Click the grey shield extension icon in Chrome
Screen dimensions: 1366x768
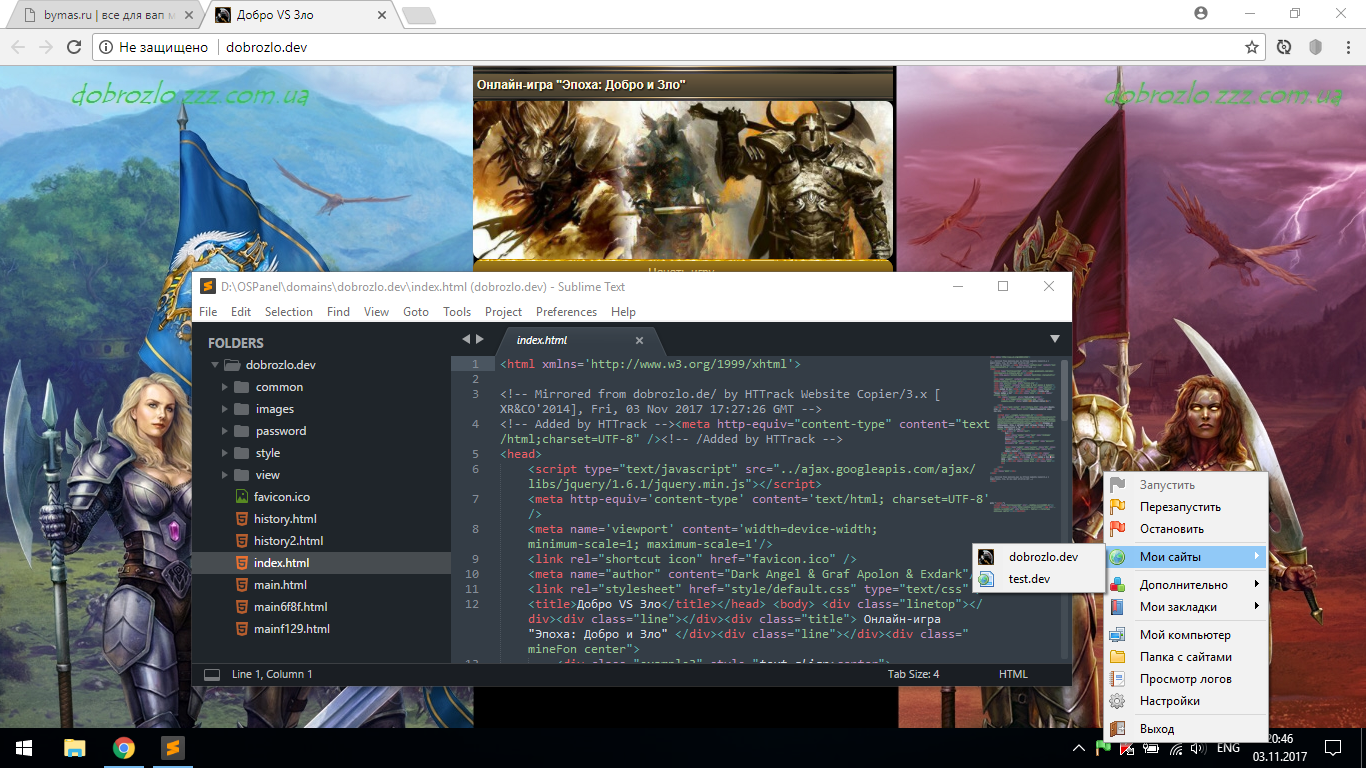click(1316, 47)
